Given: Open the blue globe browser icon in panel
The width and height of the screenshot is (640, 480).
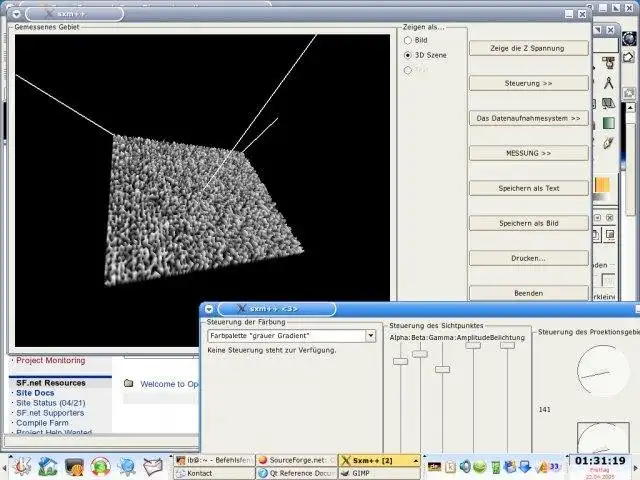Looking at the screenshot, I should [x=127, y=467].
